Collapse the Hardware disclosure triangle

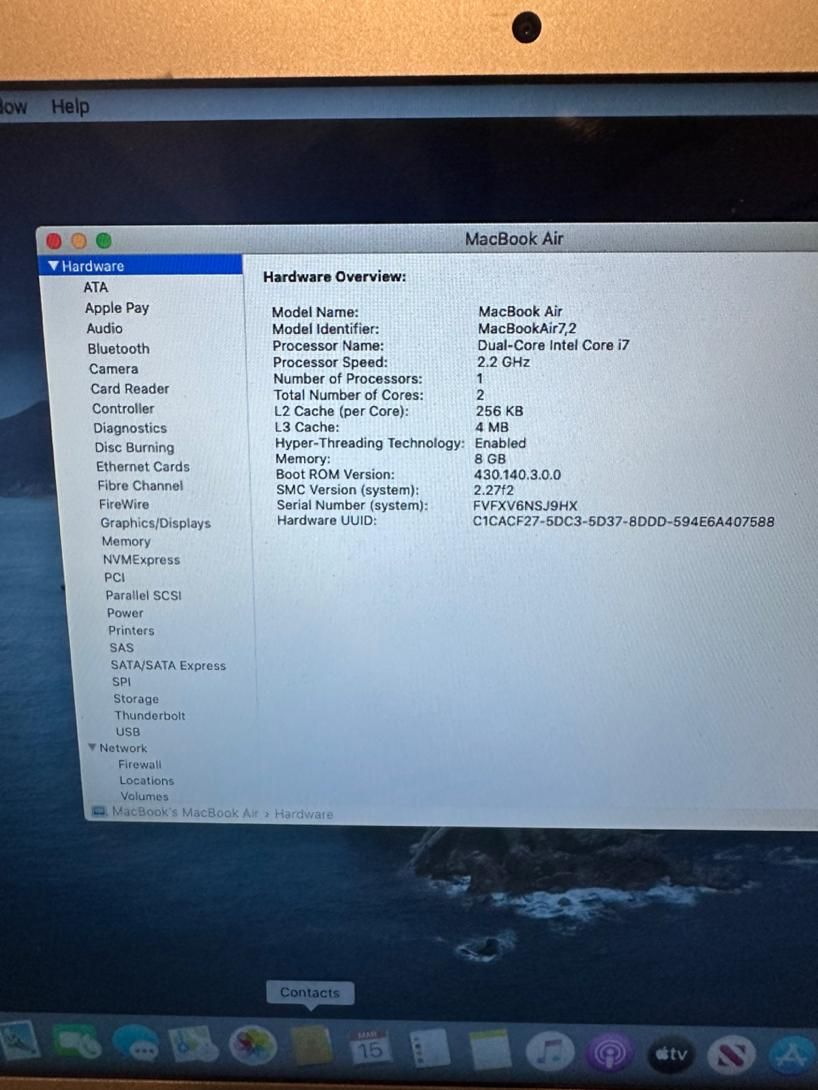54,266
